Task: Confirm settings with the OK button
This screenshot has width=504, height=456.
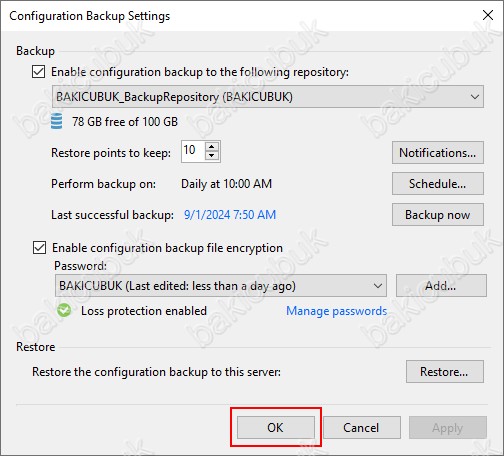Action: (276, 427)
